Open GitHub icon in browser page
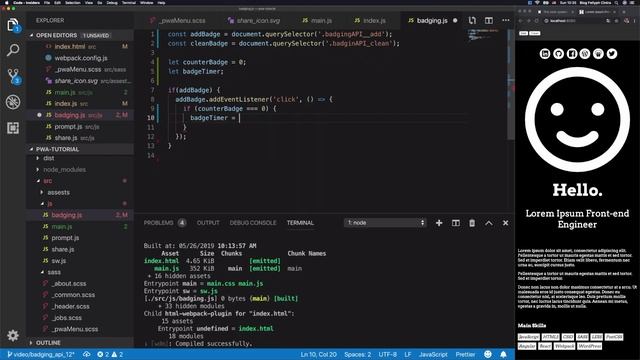Viewport: 640px width, 360px height. (558, 53)
